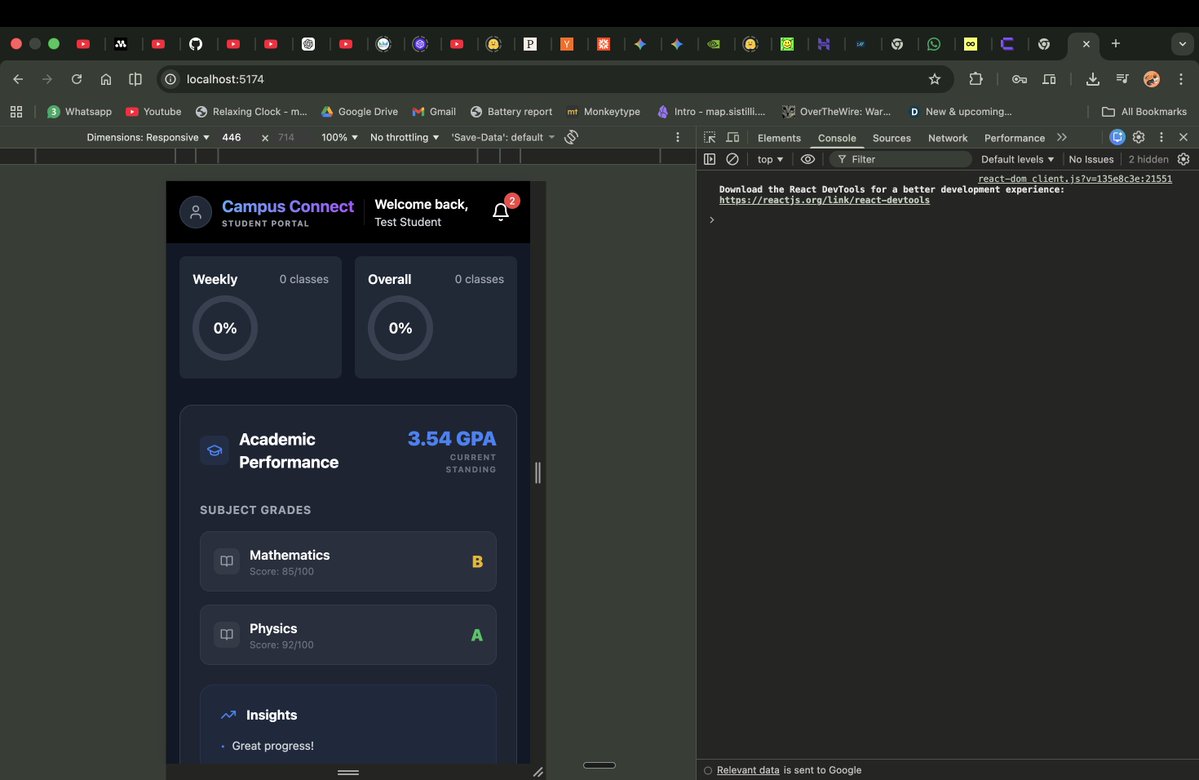Image resolution: width=1199 pixels, height=780 pixels.
Task: Click the trending arrow Insights icon
Action: (228, 715)
